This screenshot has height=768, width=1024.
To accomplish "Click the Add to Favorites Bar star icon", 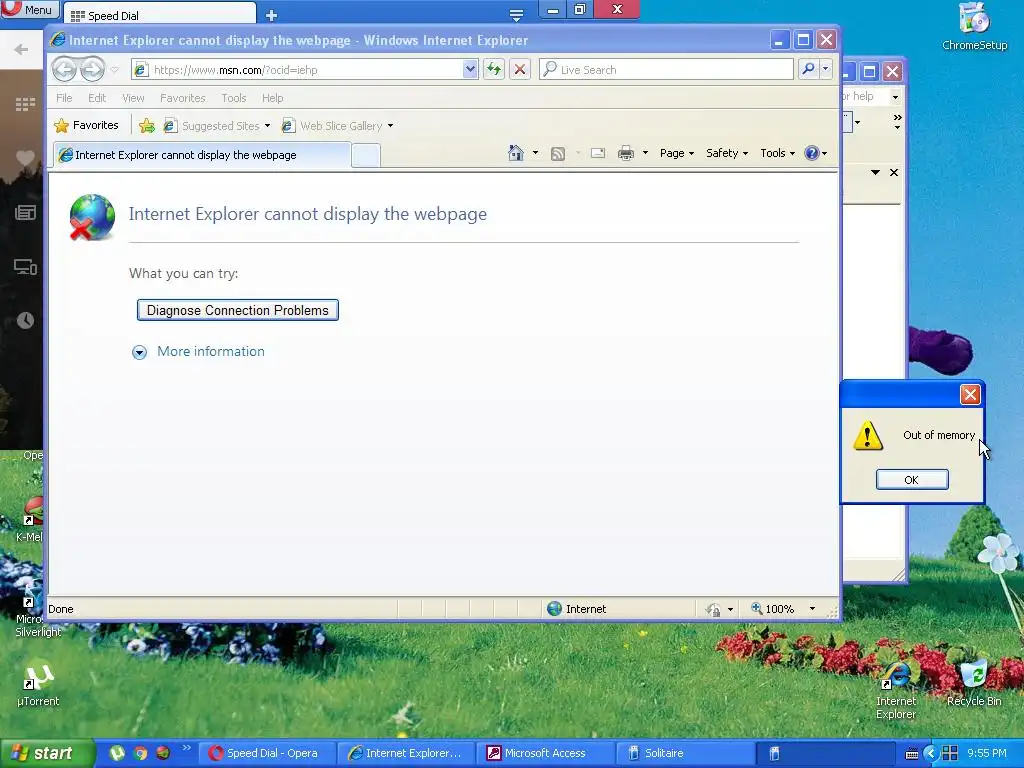I will [x=148, y=125].
